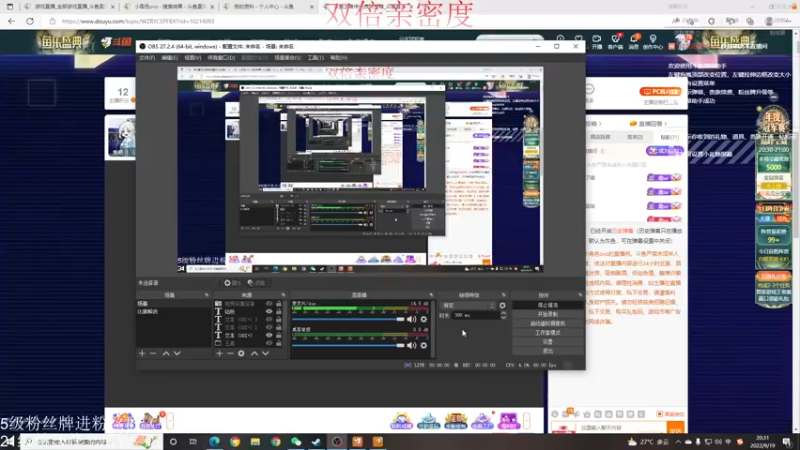800x450 pixels.
Task: Open scene transition properties gear
Action: [503, 305]
